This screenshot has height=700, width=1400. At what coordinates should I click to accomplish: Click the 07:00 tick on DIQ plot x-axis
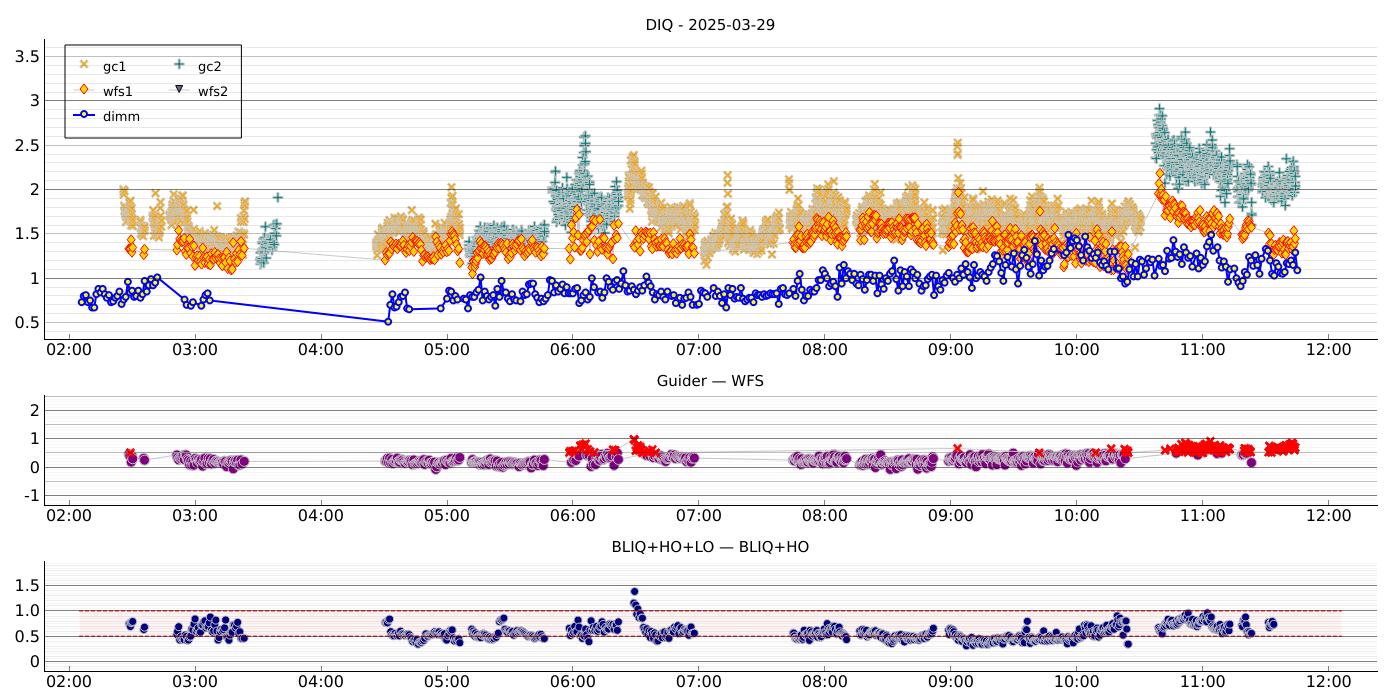tap(698, 350)
